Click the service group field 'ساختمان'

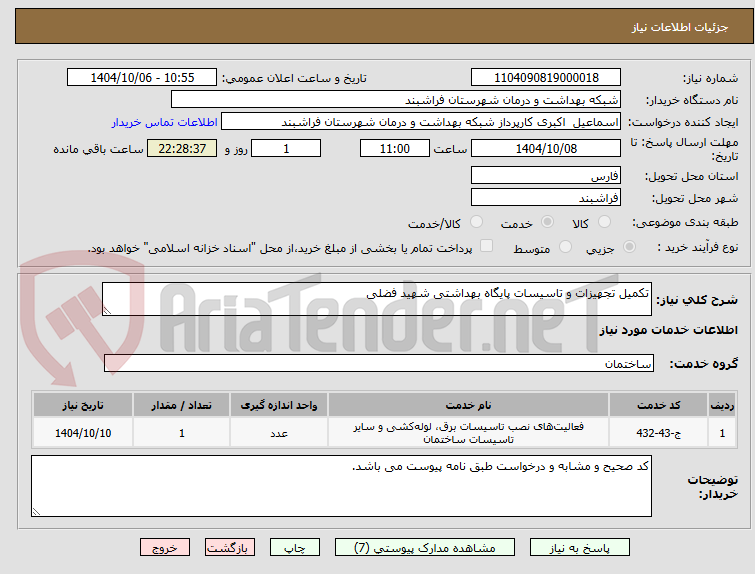point(379,363)
